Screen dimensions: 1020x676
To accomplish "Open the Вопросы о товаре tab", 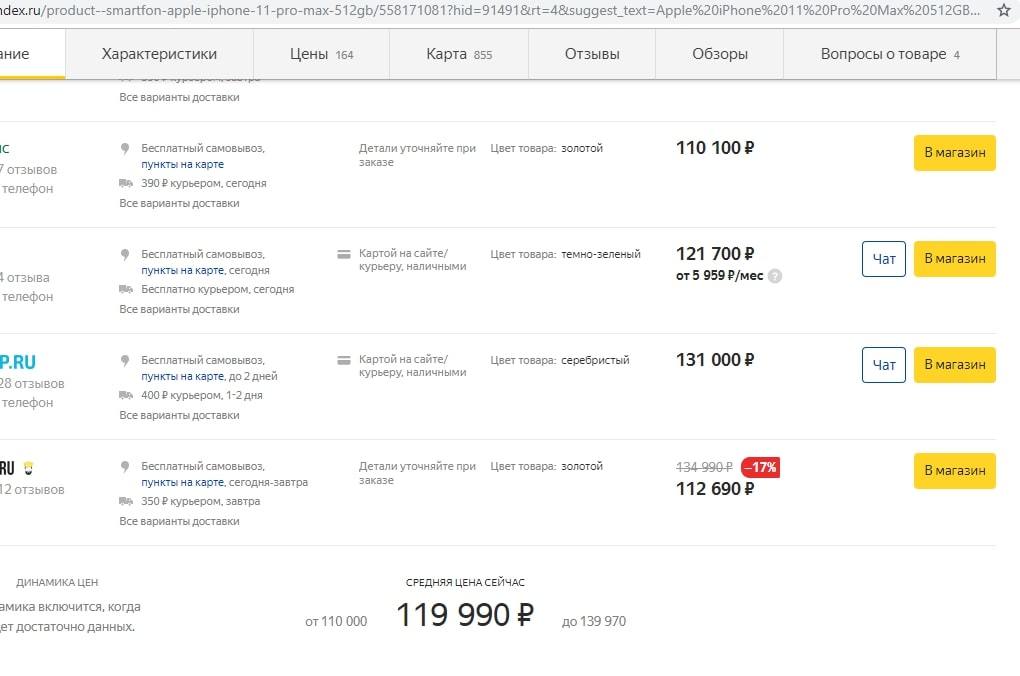I will pyautogui.click(x=890, y=54).
